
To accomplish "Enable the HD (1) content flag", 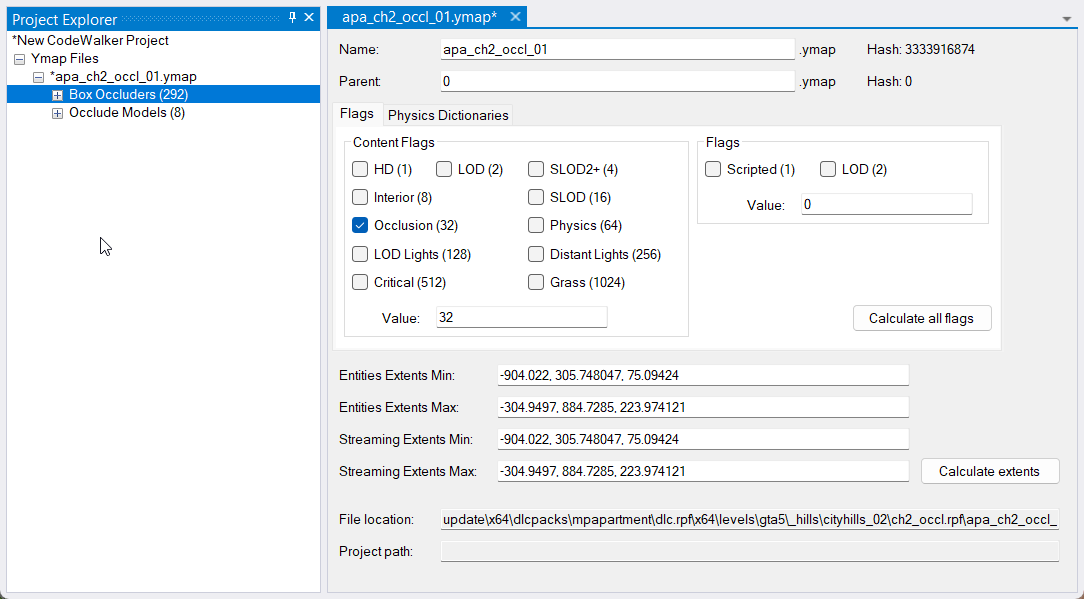I will click(x=360, y=170).
